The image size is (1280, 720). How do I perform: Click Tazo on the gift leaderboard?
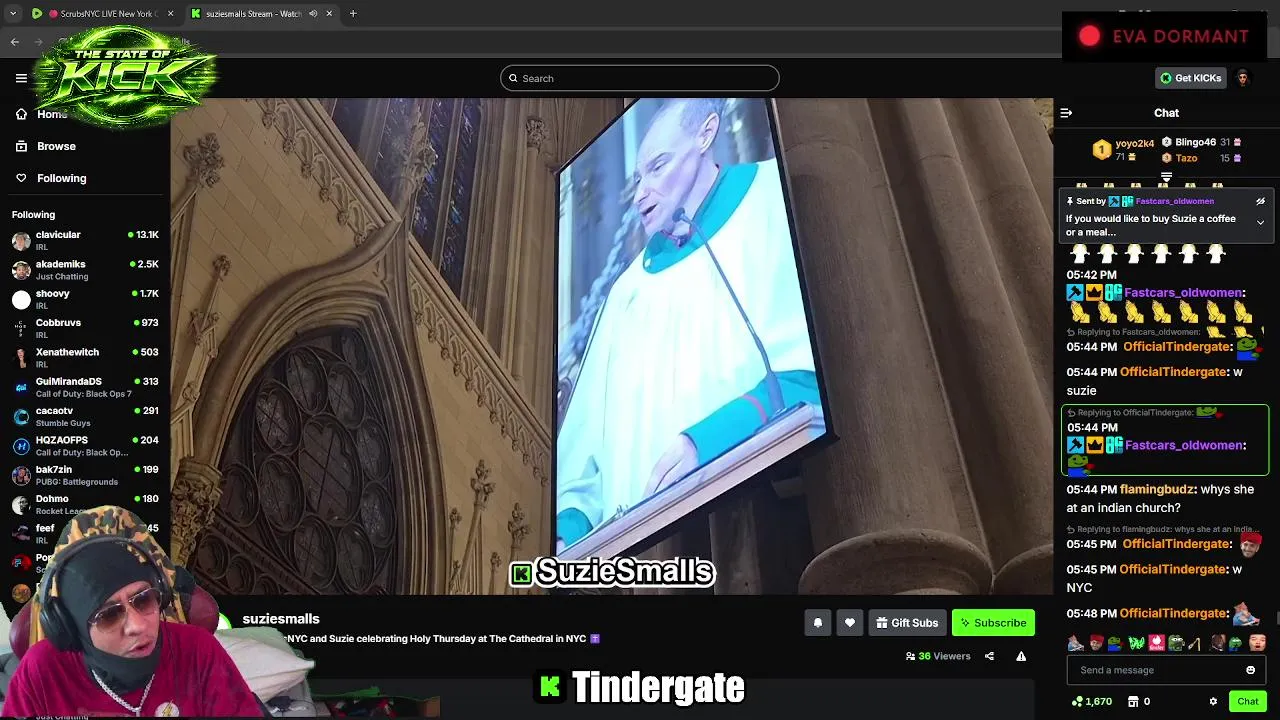(1186, 158)
